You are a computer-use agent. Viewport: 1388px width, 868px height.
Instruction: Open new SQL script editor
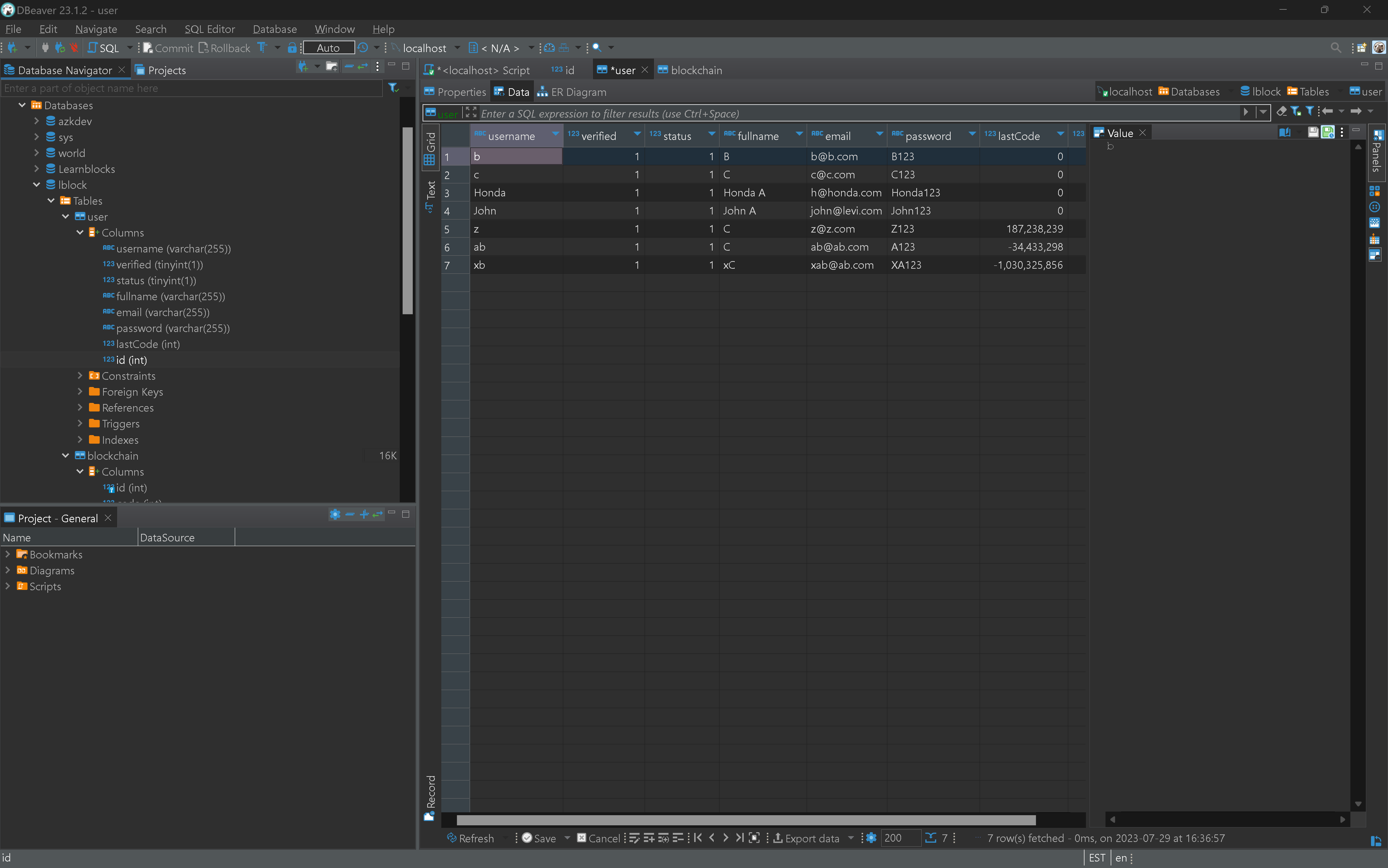coord(103,48)
